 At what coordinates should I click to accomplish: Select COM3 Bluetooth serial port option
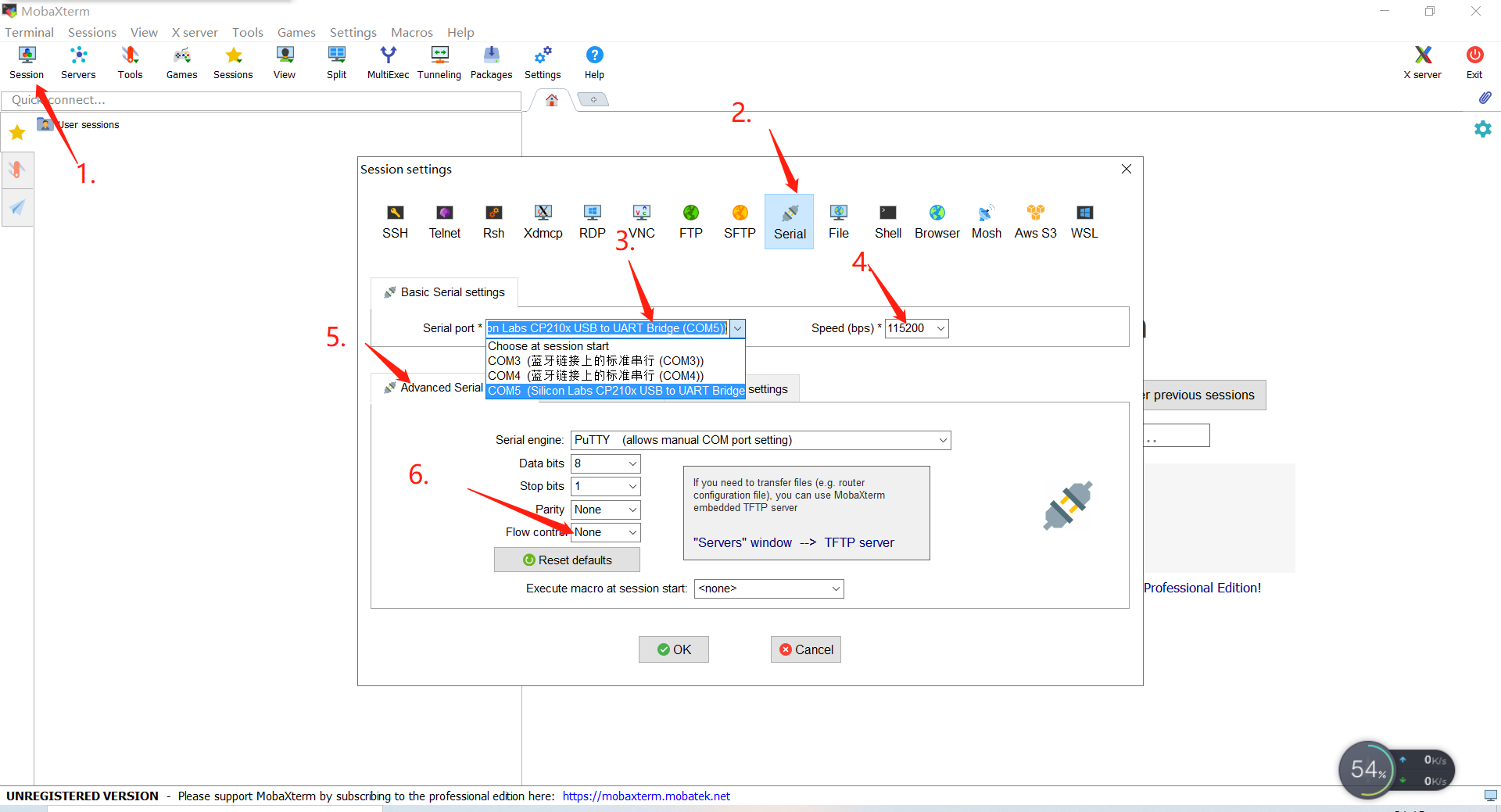[615, 361]
